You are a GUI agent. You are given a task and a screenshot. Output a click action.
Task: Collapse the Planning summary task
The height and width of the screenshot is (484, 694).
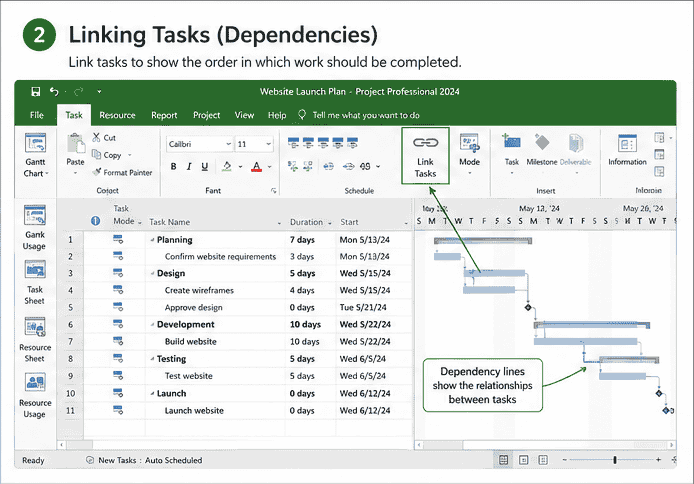[152, 240]
